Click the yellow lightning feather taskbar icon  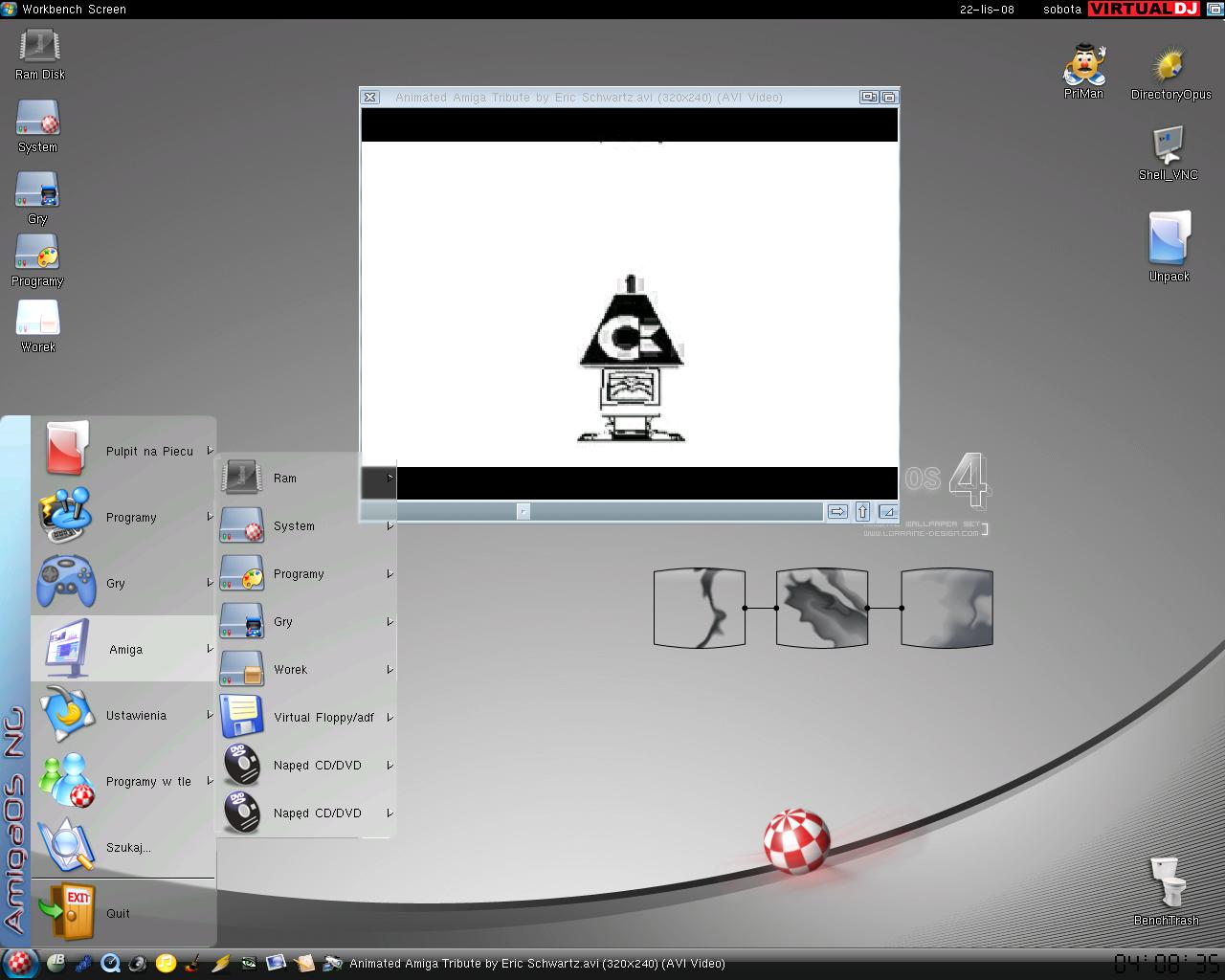click(x=221, y=964)
